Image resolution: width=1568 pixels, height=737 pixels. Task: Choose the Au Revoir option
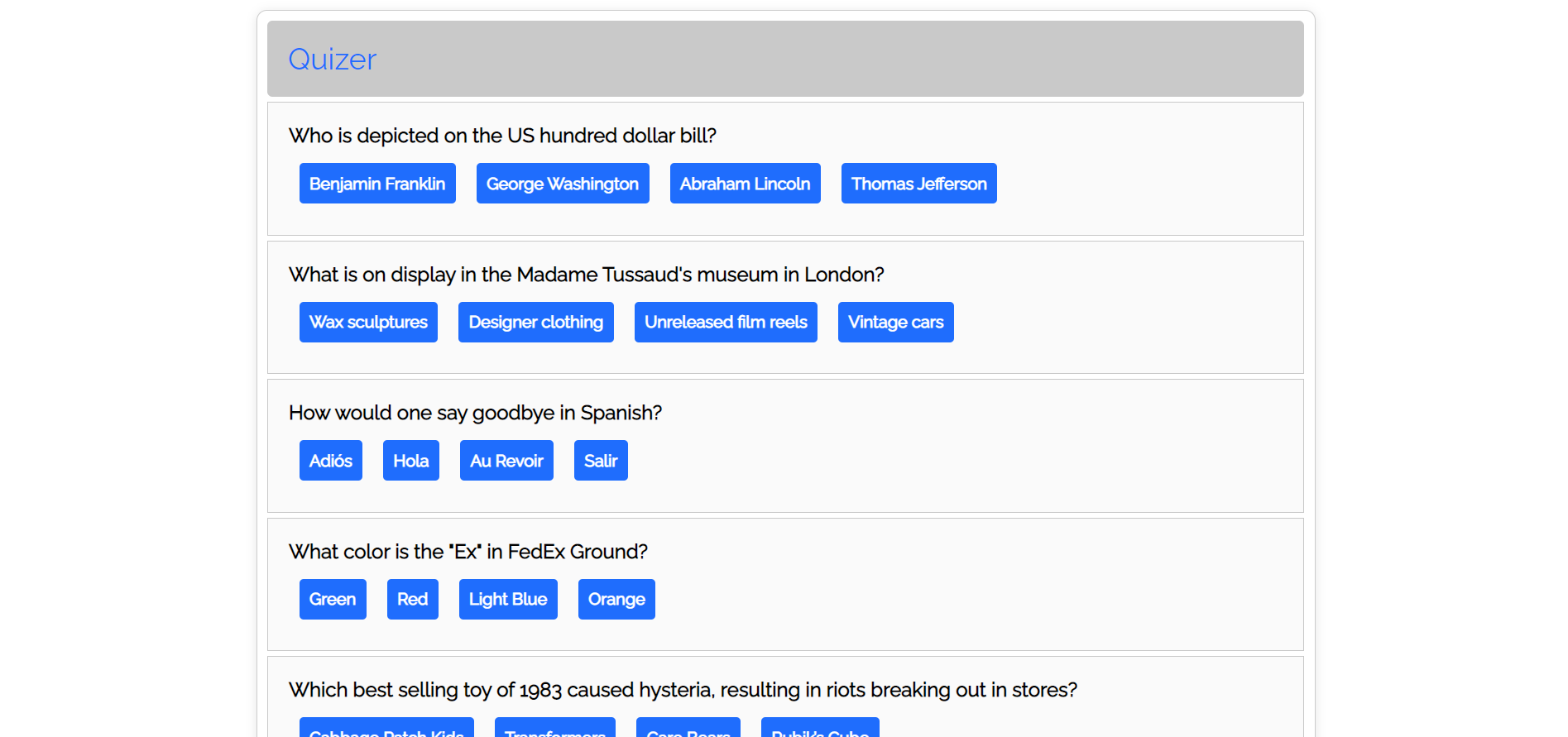[506, 461]
